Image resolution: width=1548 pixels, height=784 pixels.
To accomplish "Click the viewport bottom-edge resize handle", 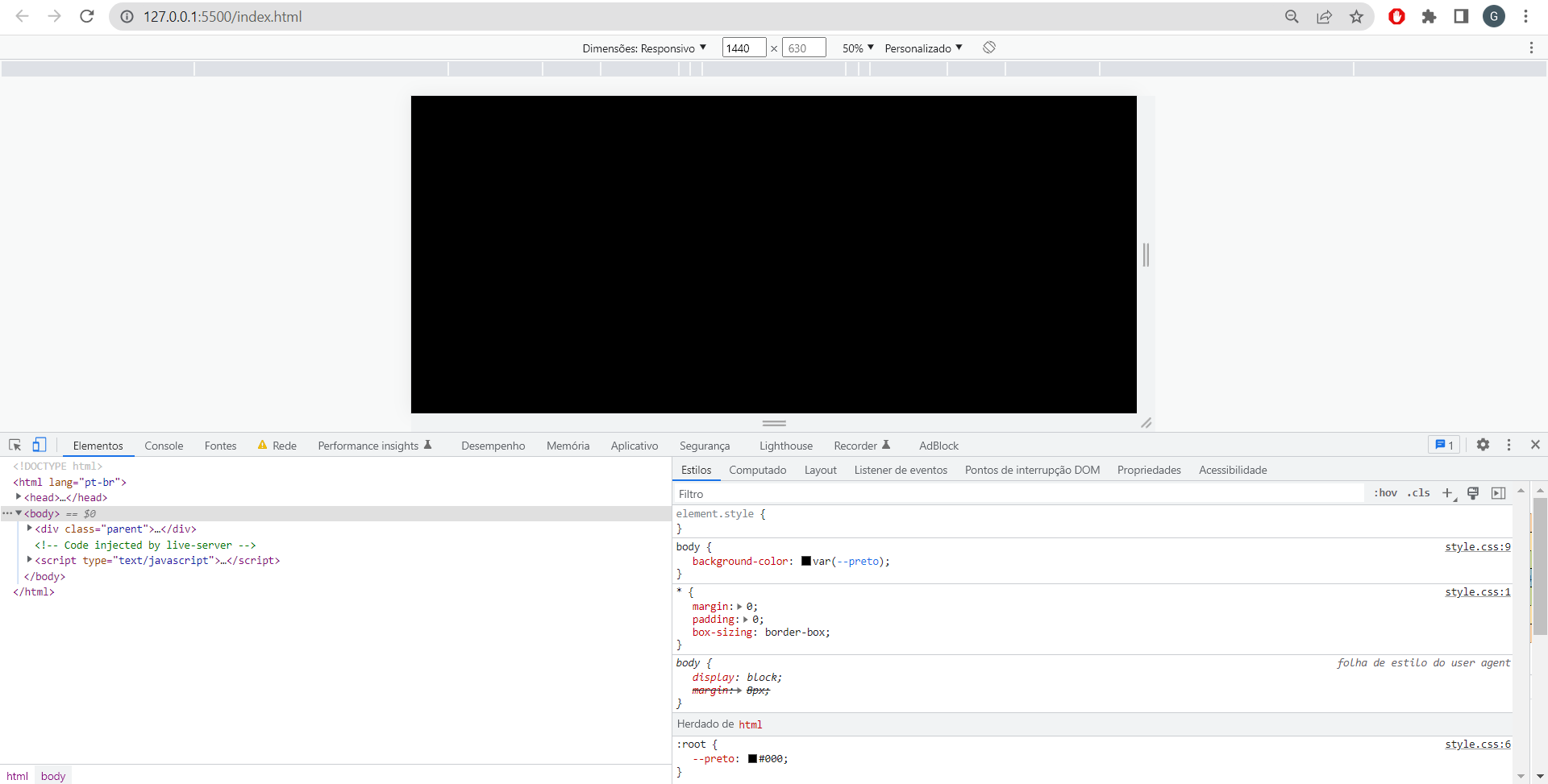I will point(774,422).
